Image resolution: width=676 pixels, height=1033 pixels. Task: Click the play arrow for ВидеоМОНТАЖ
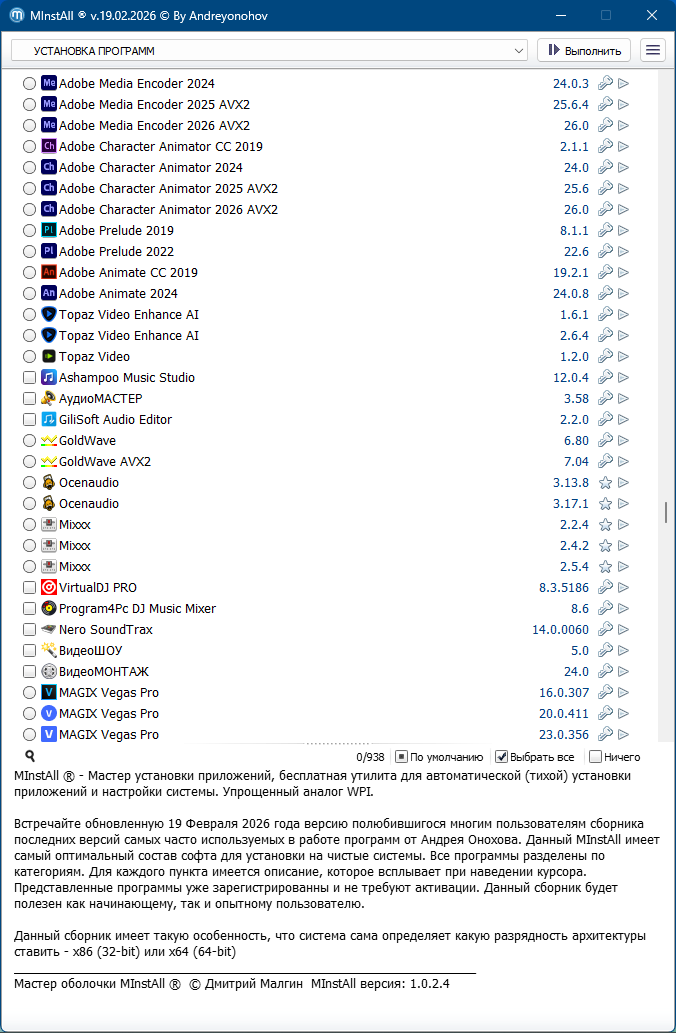[x=623, y=672]
